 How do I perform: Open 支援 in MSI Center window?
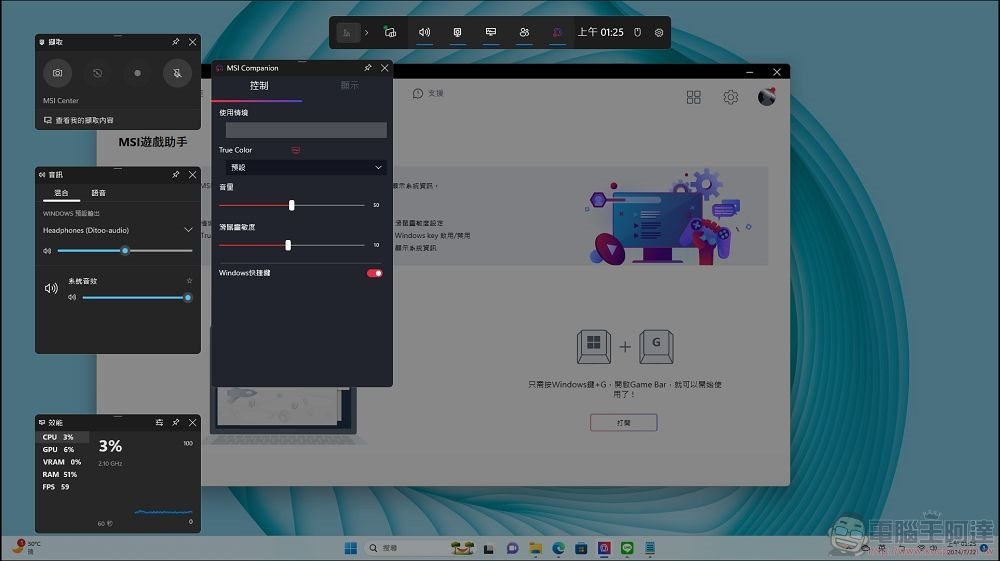coord(428,94)
